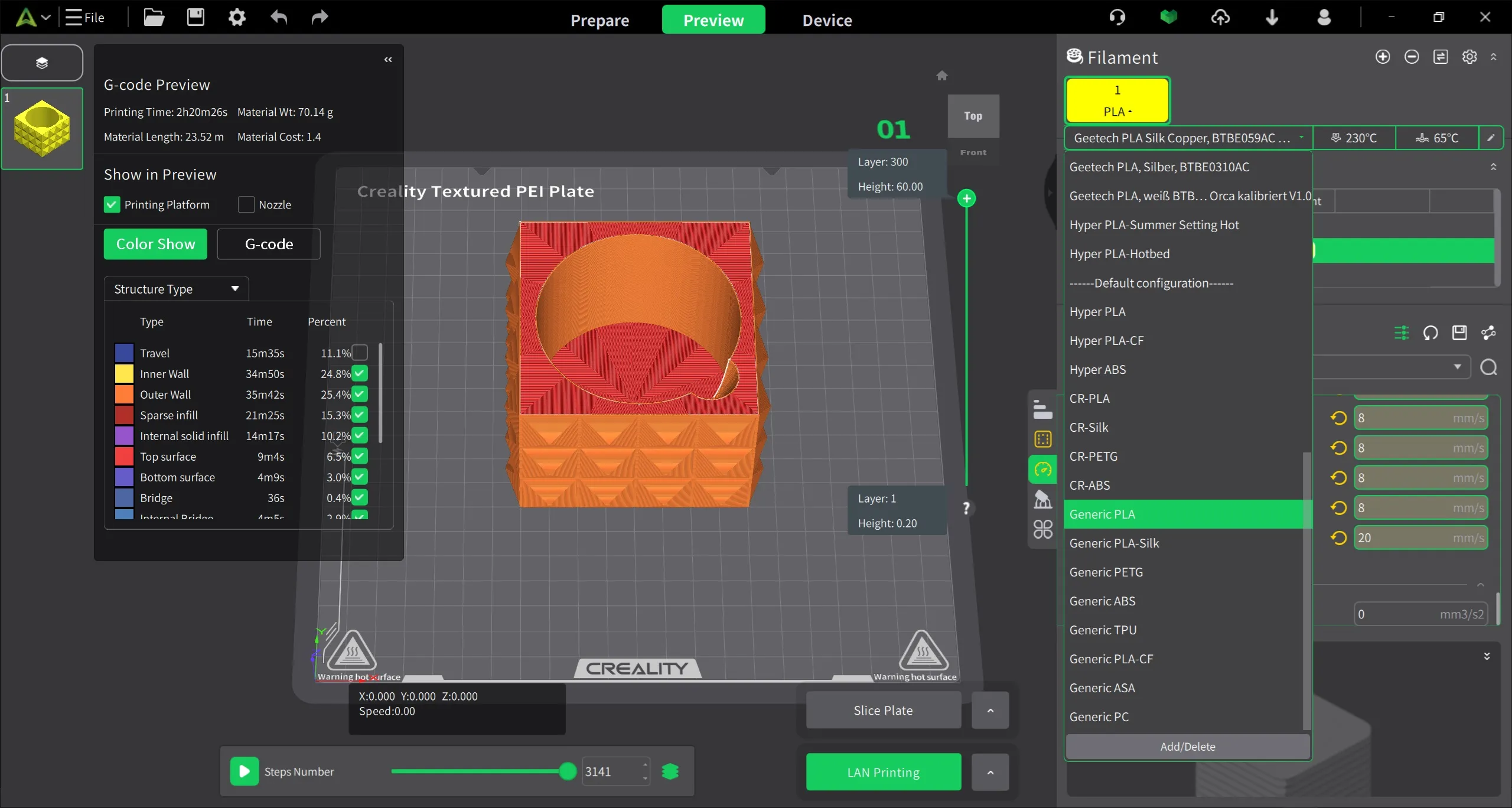This screenshot has height=808, width=1512.
Task: Enable the Nozzle checkbox
Action: [246, 204]
